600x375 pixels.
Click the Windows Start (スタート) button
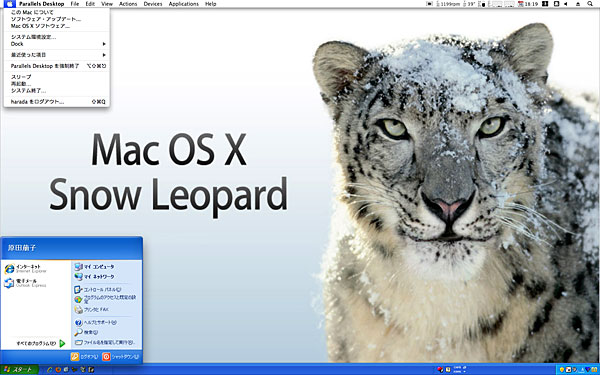pyautogui.click(x=19, y=370)
